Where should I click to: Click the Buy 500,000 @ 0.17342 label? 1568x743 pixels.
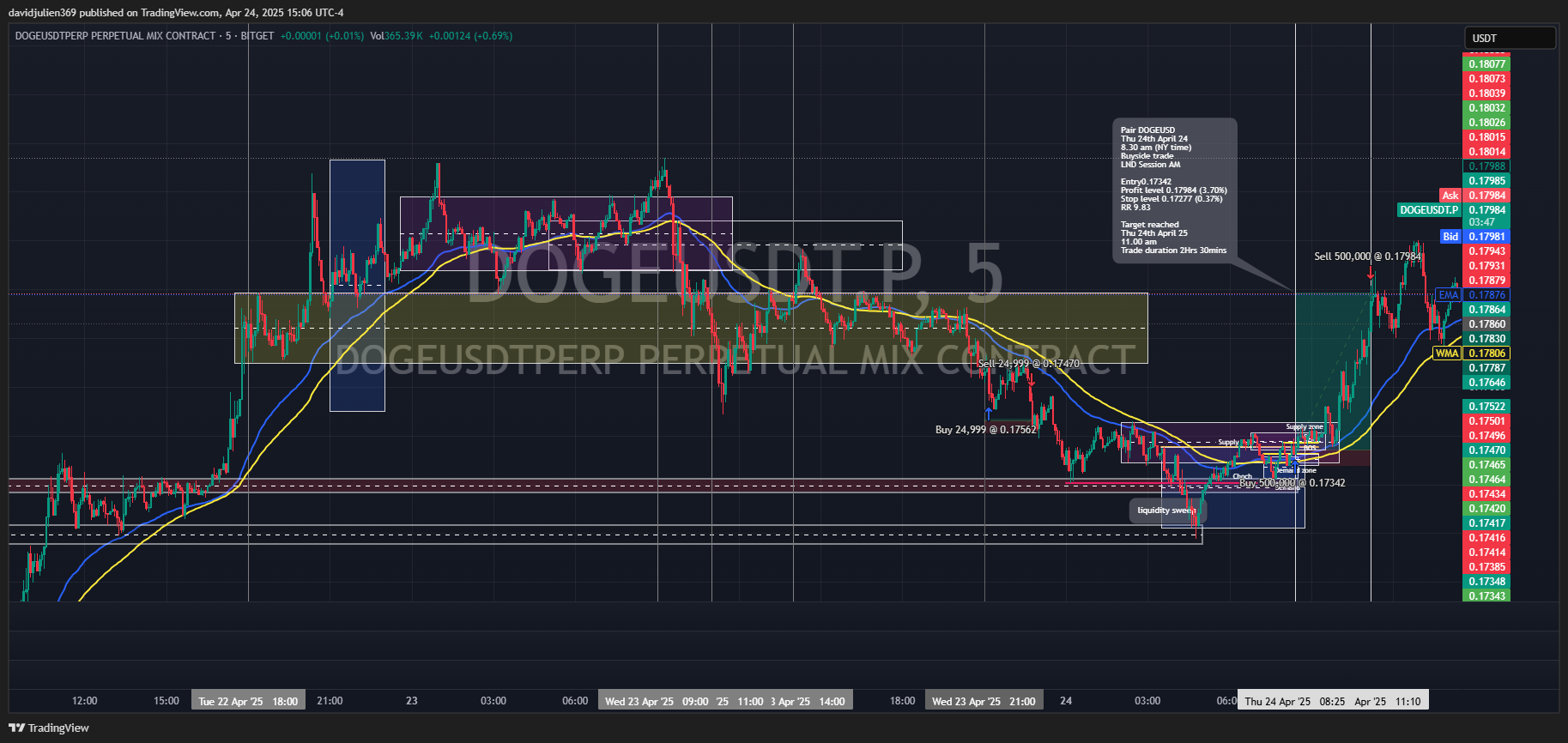tap(1293, 483)
